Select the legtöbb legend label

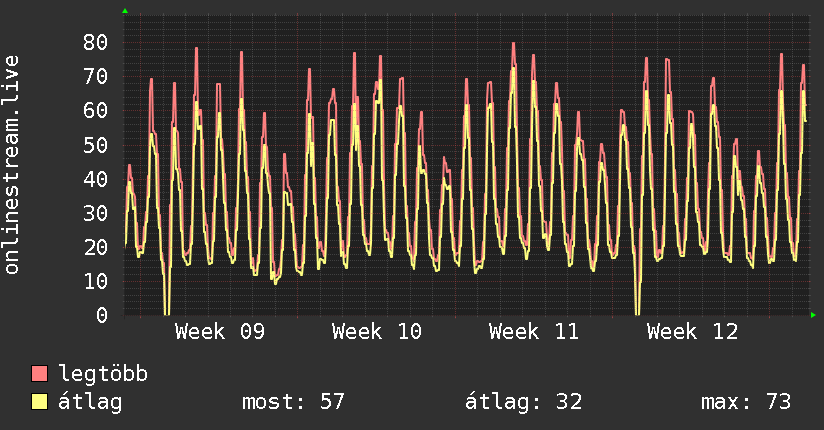coord(103,374)
